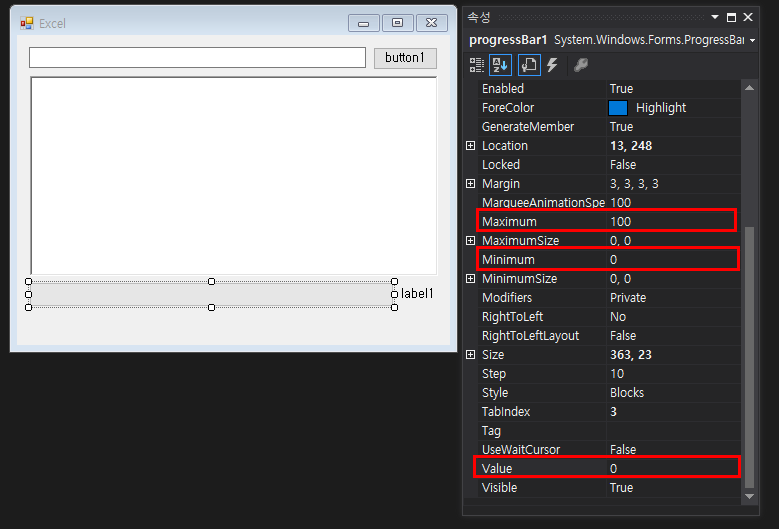Expand the Location property
Image resolution: width=779 pixels, height=529 pixels.
tap(470, 146)
